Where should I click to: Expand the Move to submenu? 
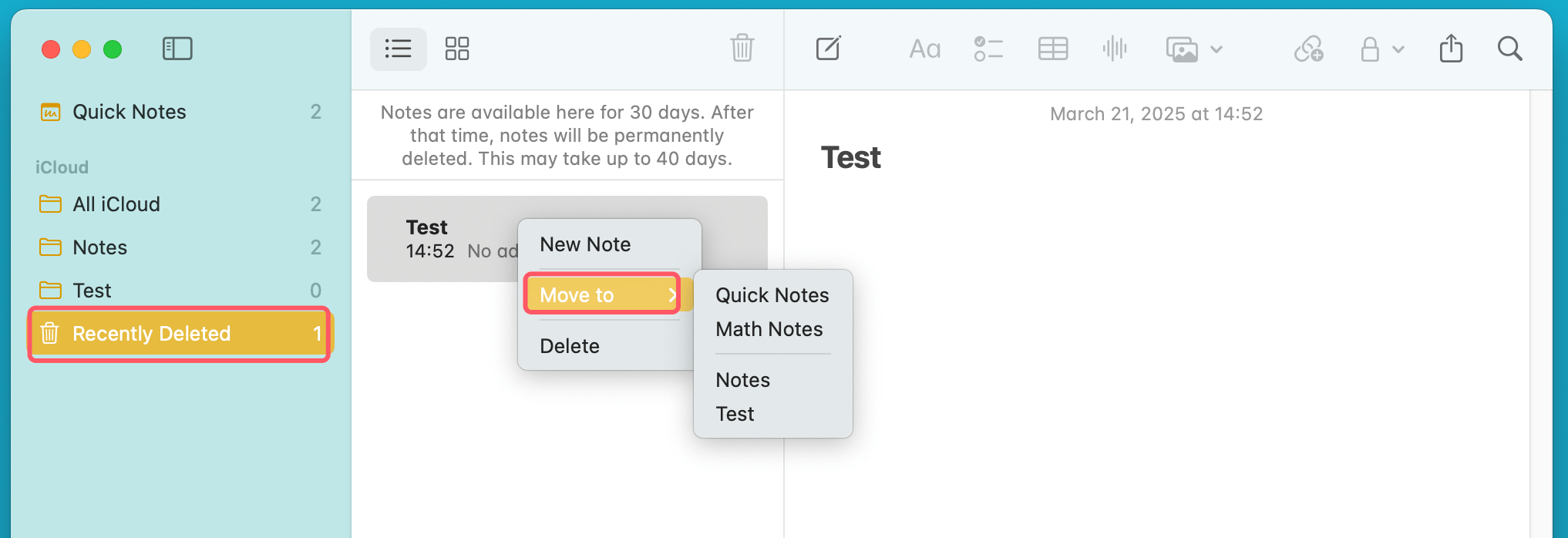602,294
